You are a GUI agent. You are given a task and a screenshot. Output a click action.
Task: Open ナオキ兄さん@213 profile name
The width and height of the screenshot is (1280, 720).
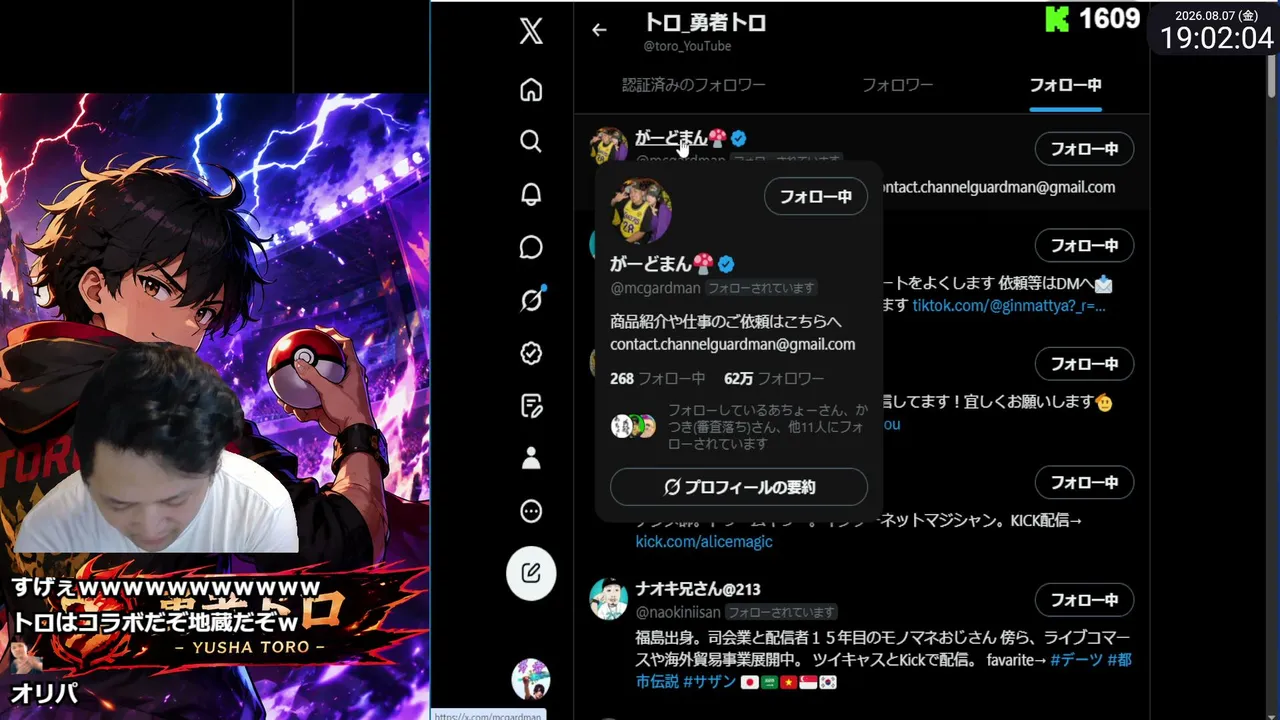[x=698, y=589]
